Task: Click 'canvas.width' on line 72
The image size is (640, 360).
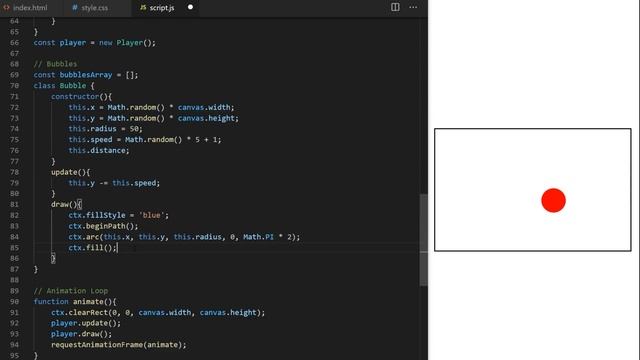Action: pyautogui.click(x=204, y=107)
